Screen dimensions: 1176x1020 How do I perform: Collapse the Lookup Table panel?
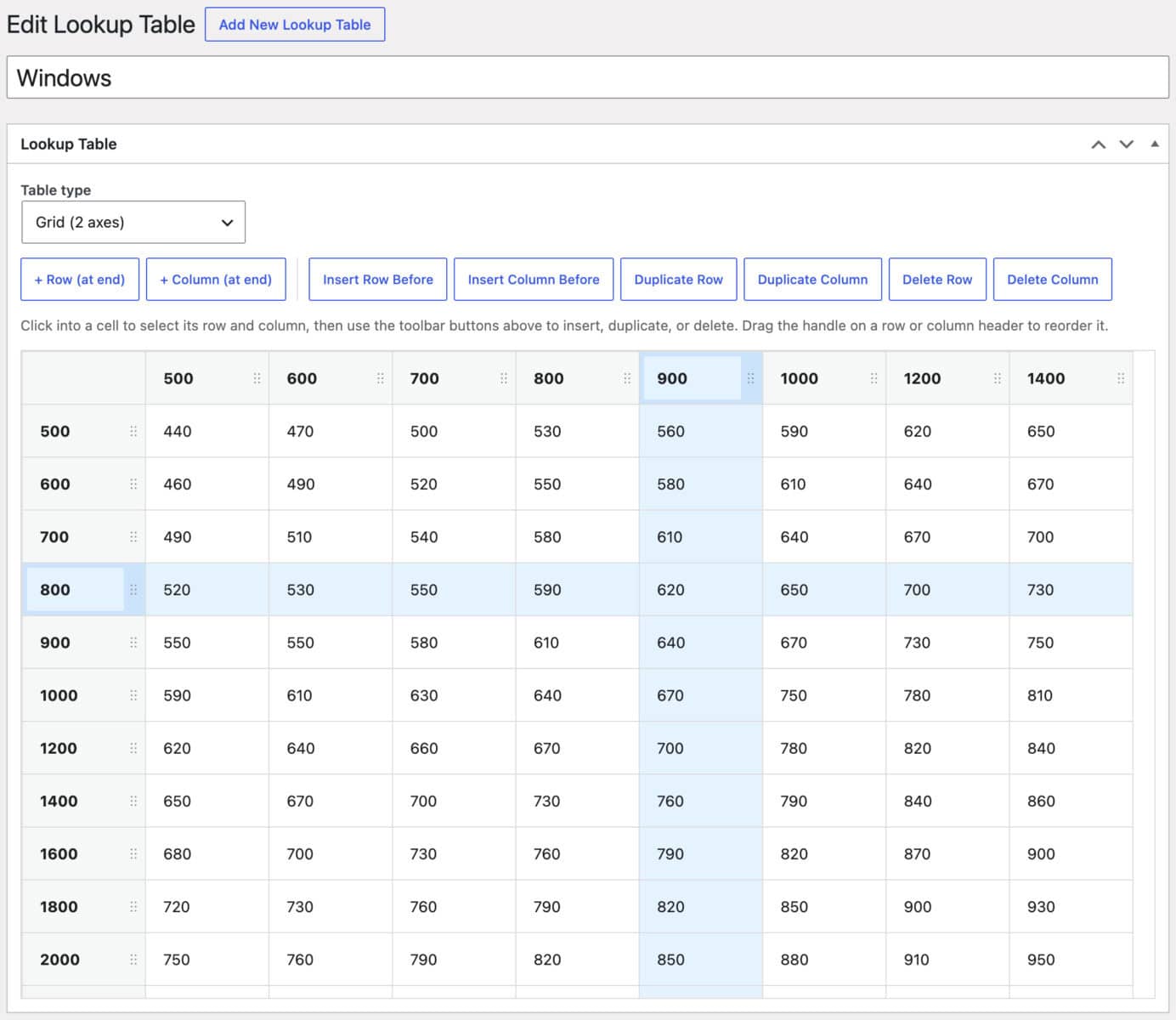(1155, 144)
